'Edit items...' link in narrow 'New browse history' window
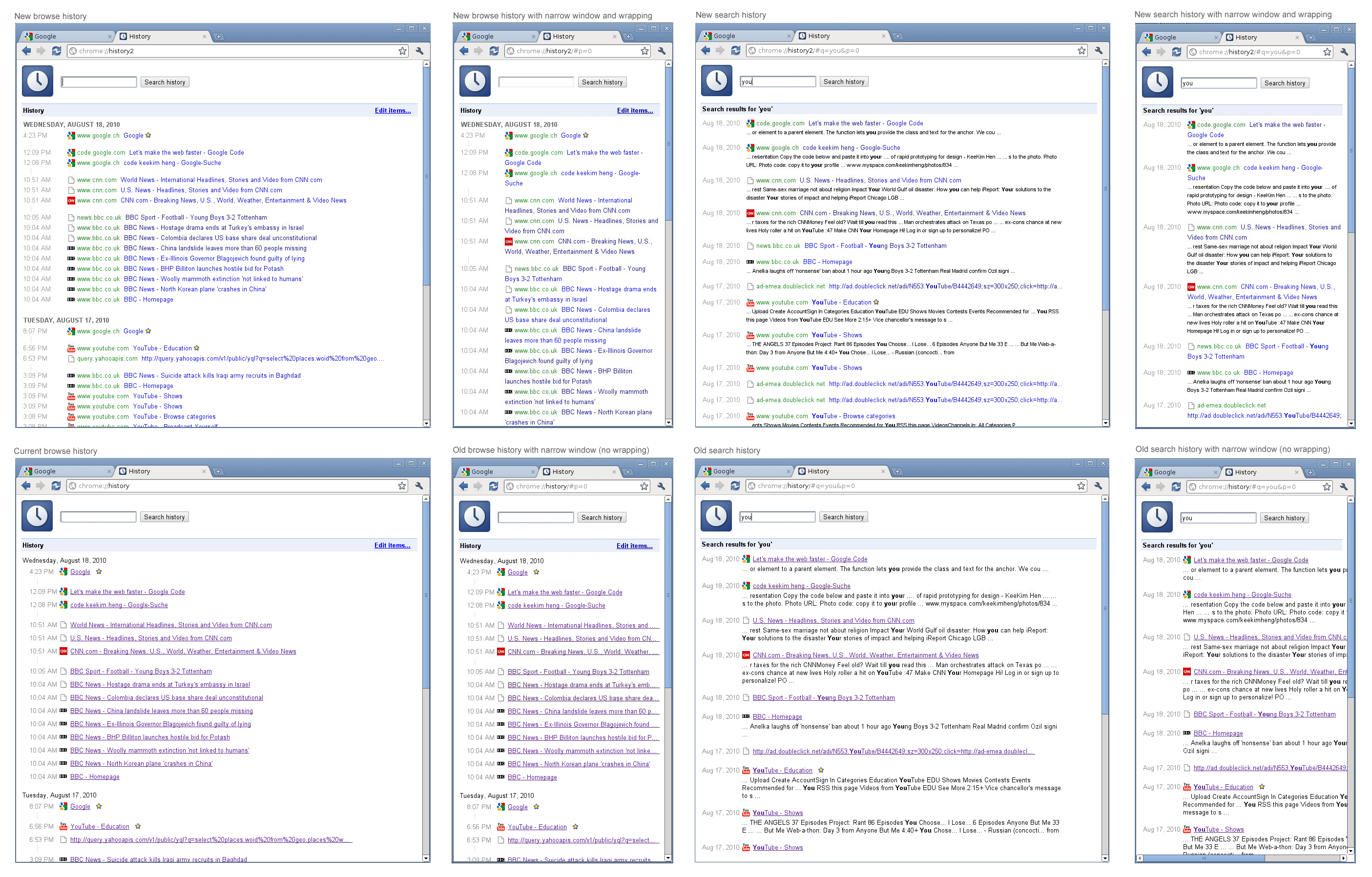Viewport: 1372px width, 877px height. pos(635,110)
